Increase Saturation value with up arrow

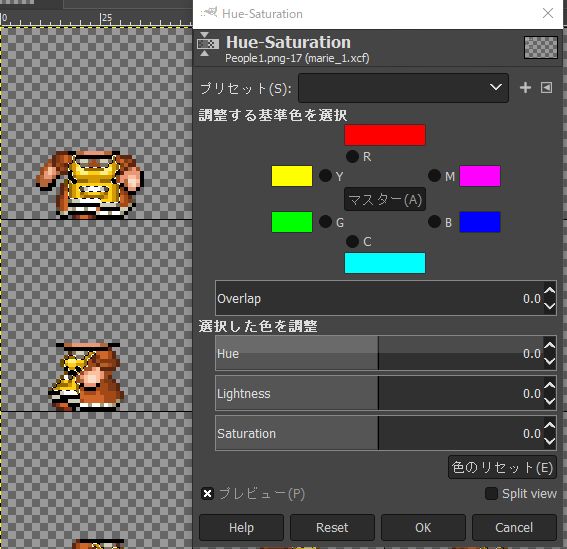(550, 426)
